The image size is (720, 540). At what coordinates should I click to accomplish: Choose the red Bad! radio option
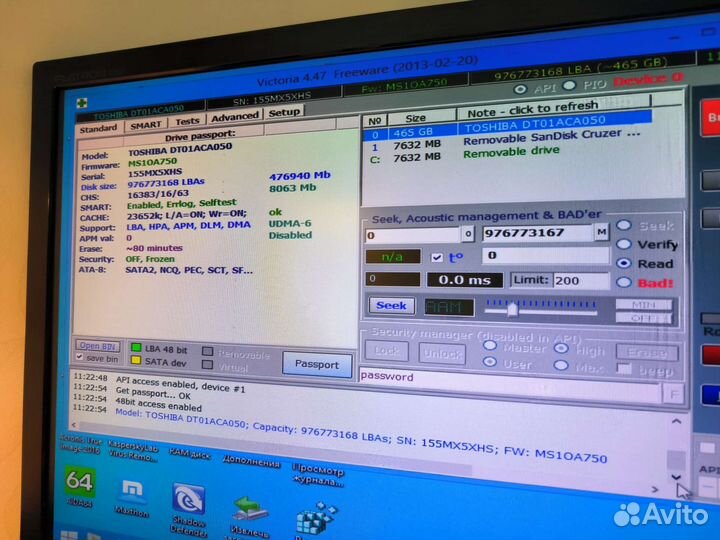click(x=624, y=282)
